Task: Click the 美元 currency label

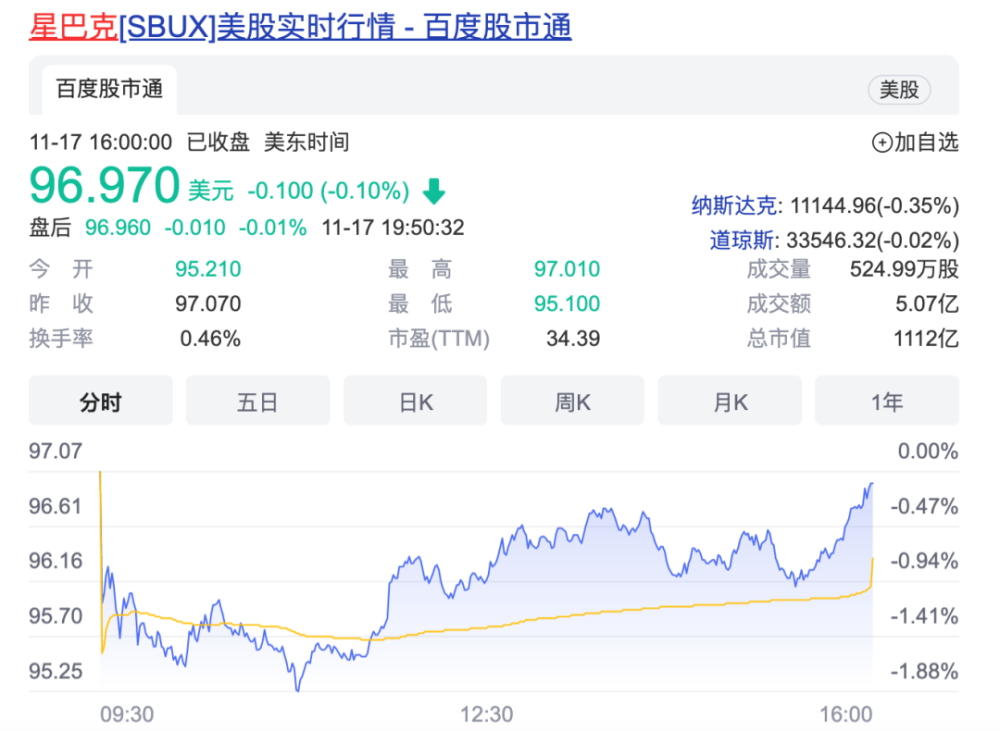Action: tap(211, 191)
